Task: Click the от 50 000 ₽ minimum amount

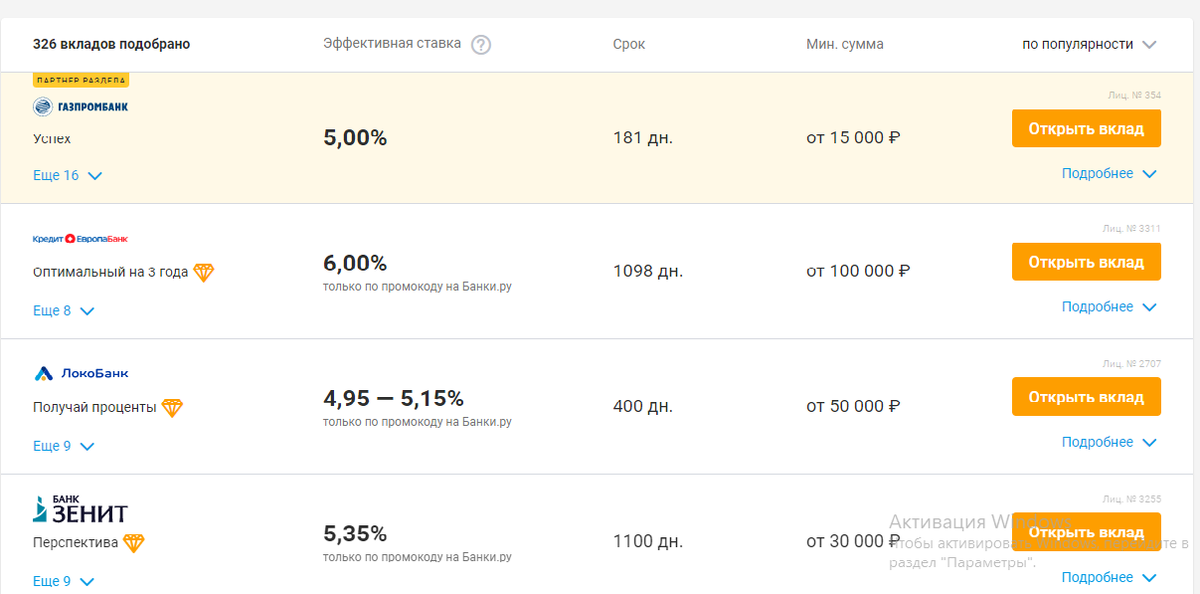Action: 854,407
